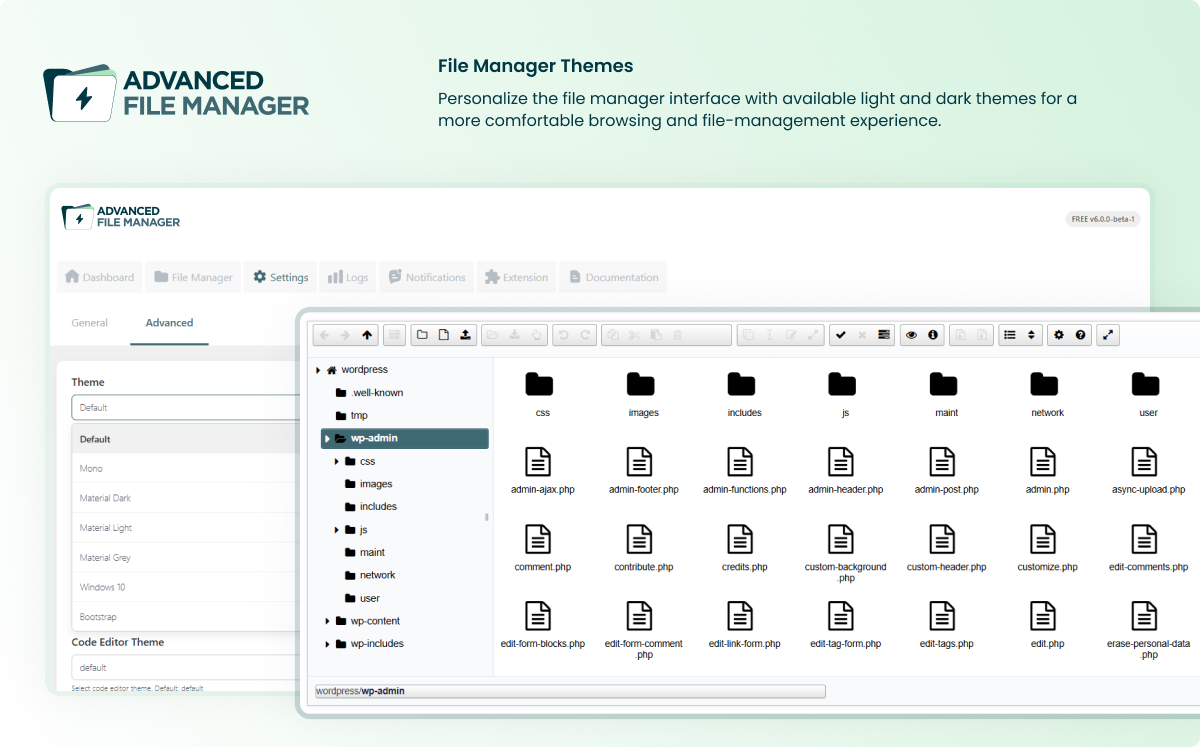Screen dimensions: 1200x747
Task: Switch to list view via toolbar
Action: coord(1010,335)
